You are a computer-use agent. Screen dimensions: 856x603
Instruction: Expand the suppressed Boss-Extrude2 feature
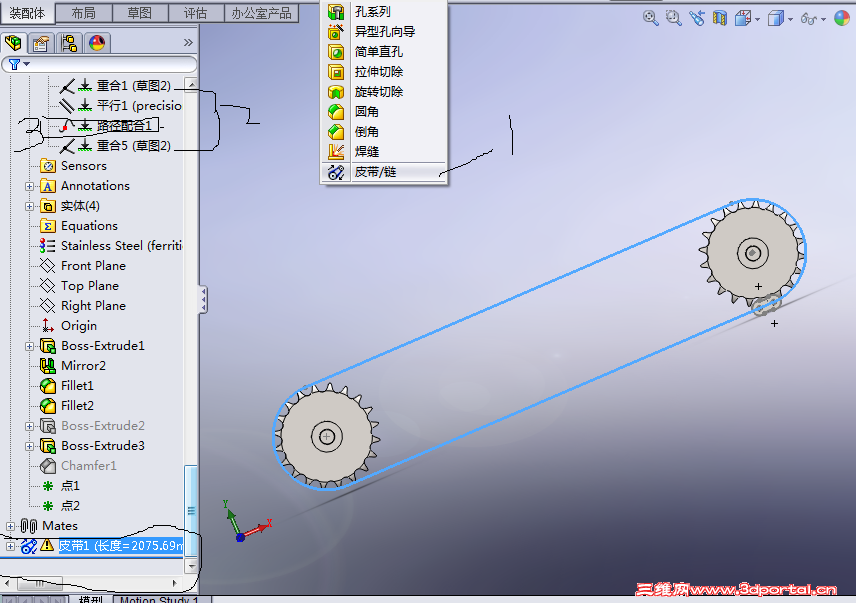29,426
